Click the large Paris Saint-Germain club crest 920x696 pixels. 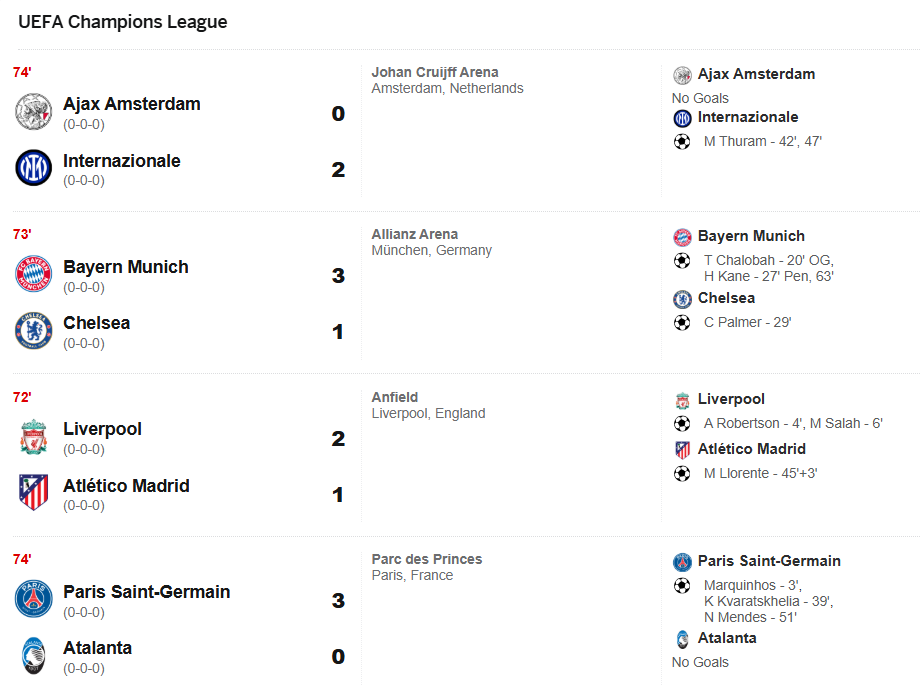click(x=33, y=599)
